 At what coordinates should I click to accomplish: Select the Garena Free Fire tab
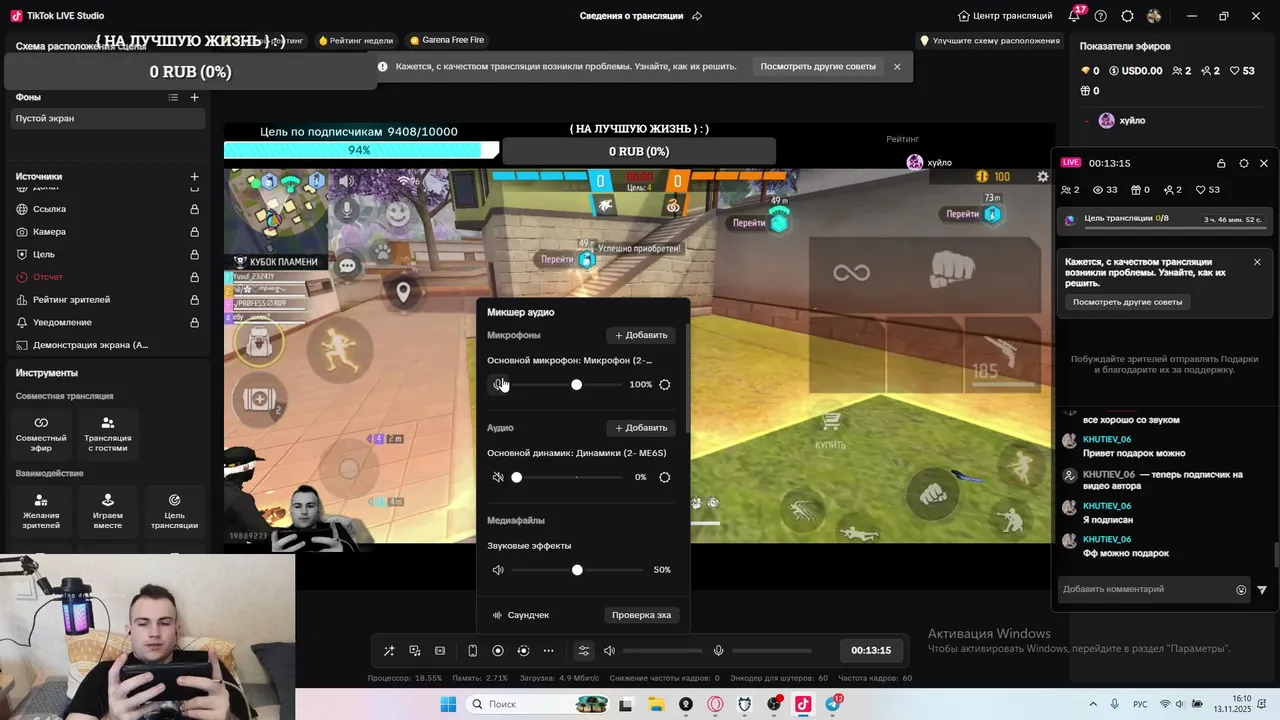point(447,41)
